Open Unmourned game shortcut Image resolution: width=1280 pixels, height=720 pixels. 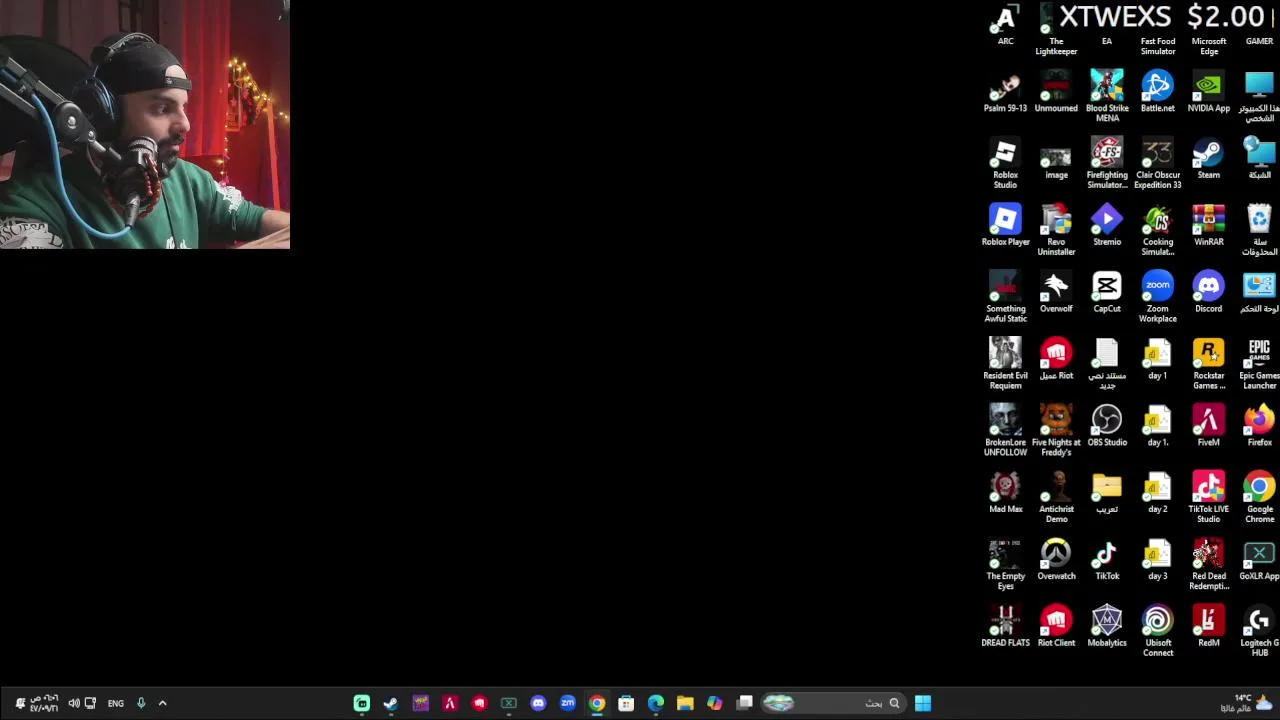click(1056, 92)
